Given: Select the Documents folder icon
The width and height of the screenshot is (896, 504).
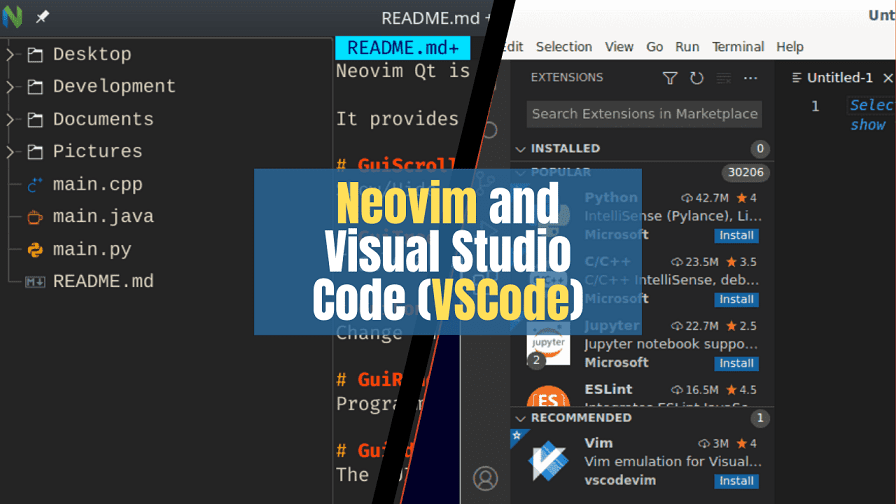Looking at the screenshot, I should pos(35,119).
